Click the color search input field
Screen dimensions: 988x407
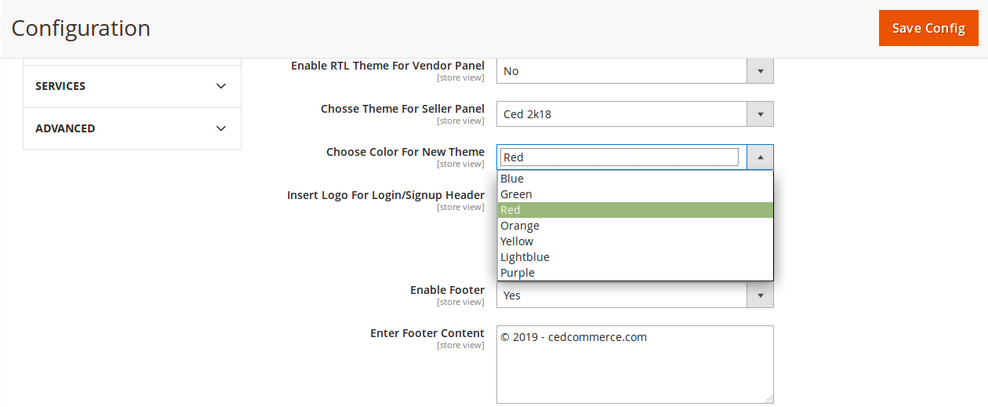tap(619, 157)
